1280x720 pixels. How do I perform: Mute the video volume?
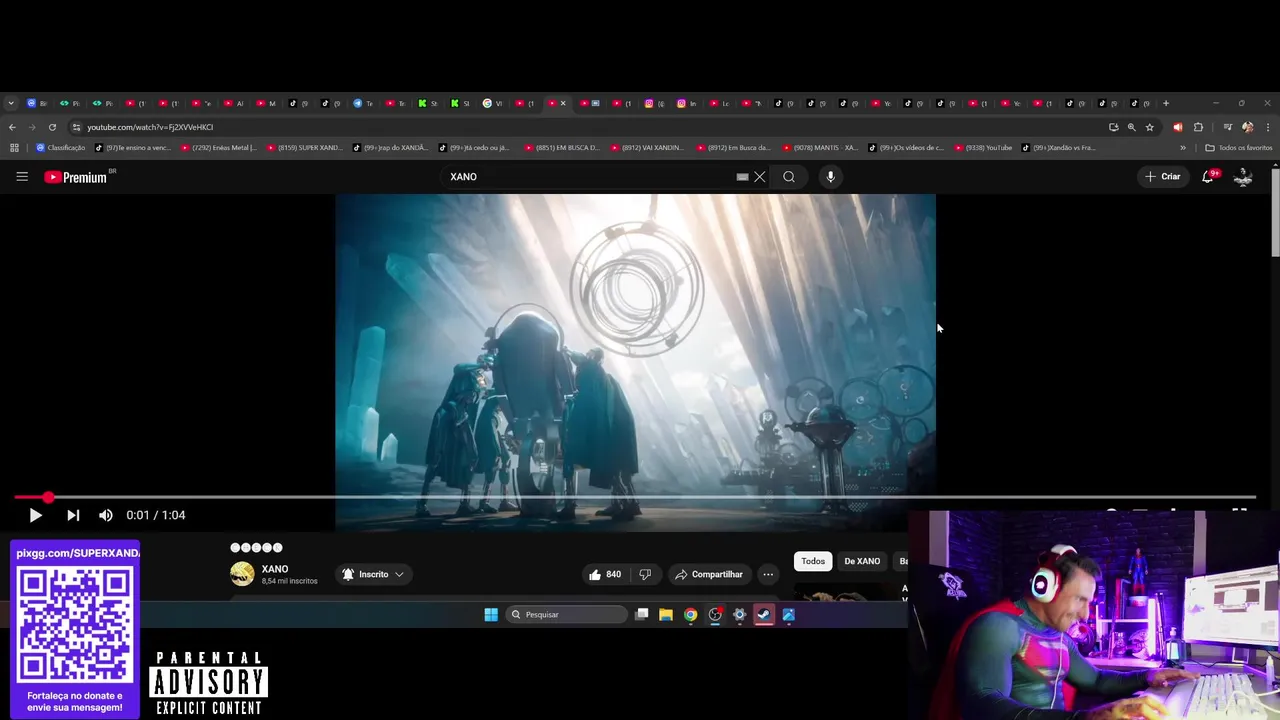[106, 515]
